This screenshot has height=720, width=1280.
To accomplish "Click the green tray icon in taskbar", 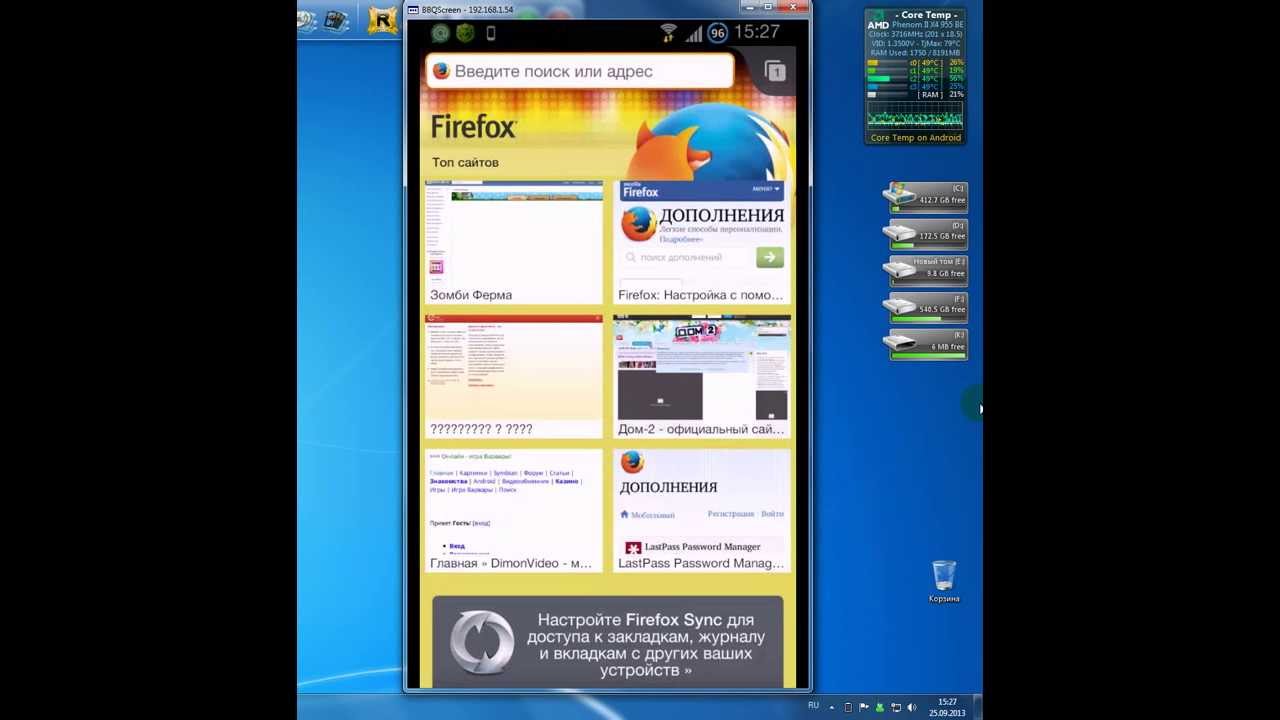I will click(x=879, y=707).
